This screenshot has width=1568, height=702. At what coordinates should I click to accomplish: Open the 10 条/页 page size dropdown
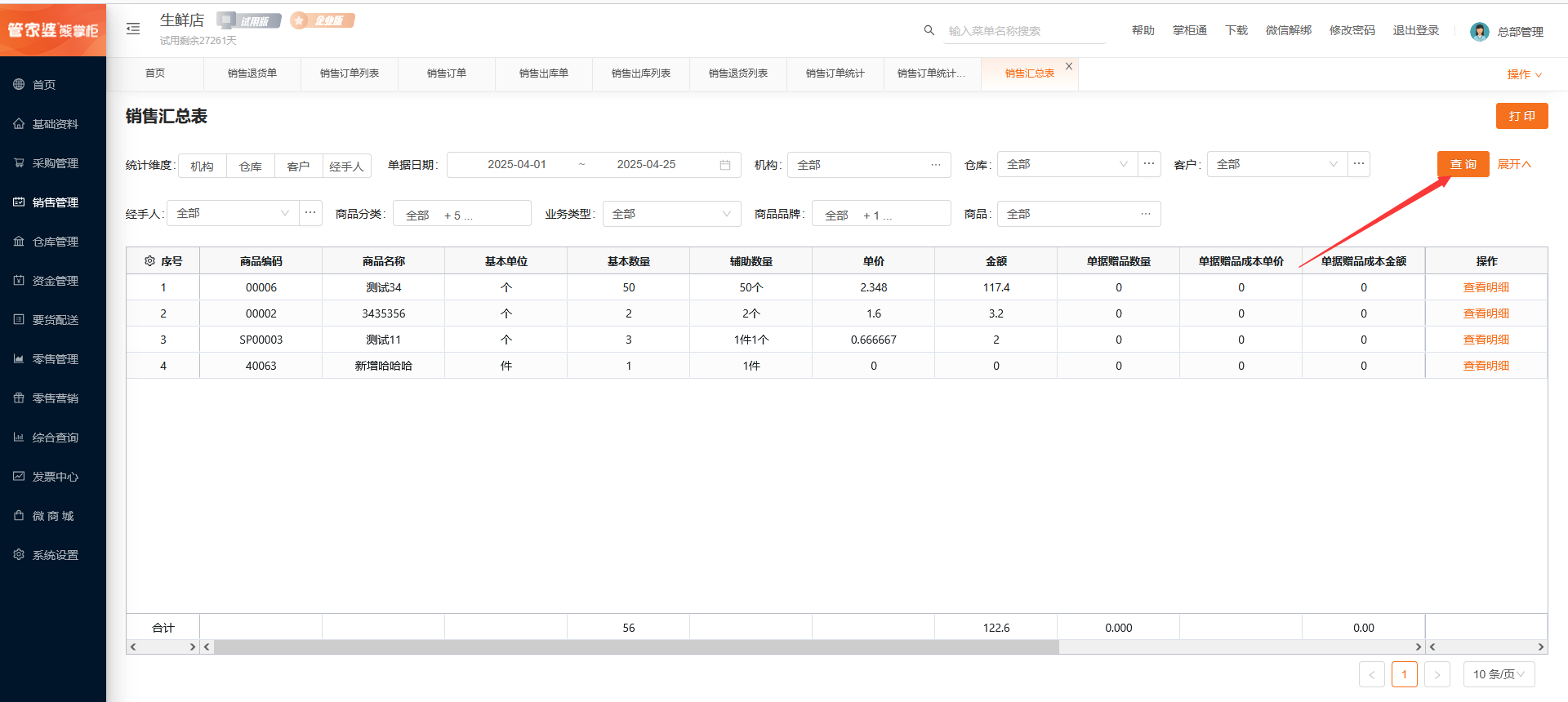[x=1499, y=674]
